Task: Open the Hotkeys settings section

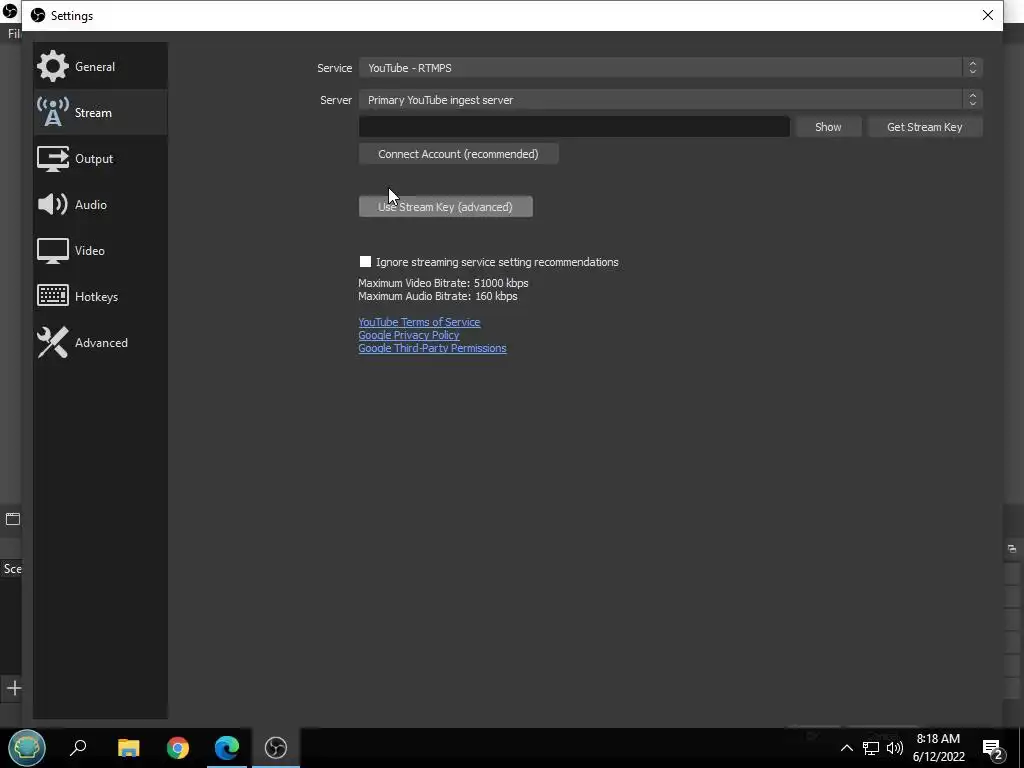Action: 101,296
